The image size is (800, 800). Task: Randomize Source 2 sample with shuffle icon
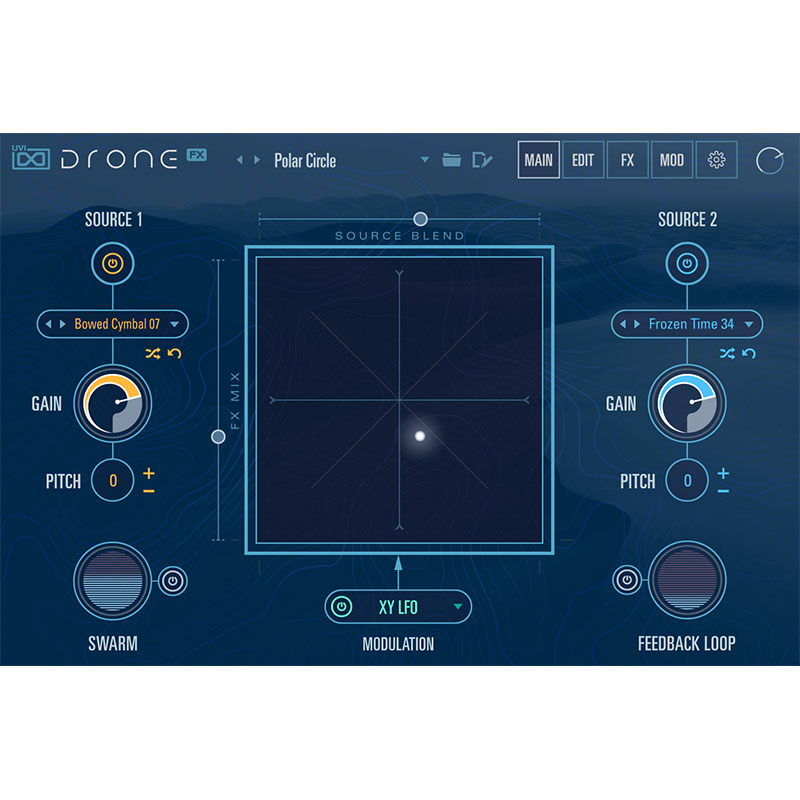click(x=727, y=353)
